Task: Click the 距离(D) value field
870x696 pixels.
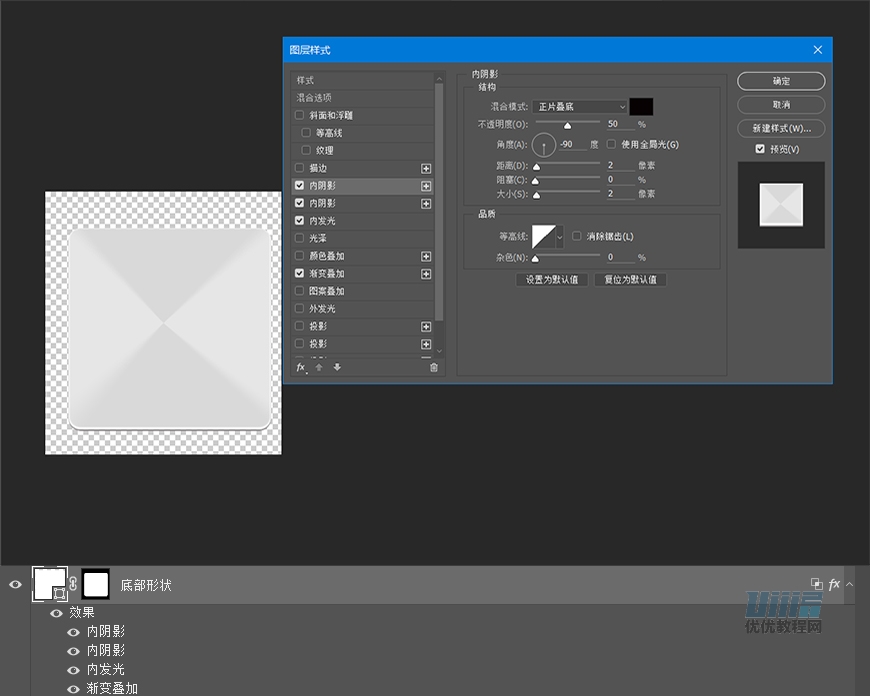Action: tap(620, 165)
